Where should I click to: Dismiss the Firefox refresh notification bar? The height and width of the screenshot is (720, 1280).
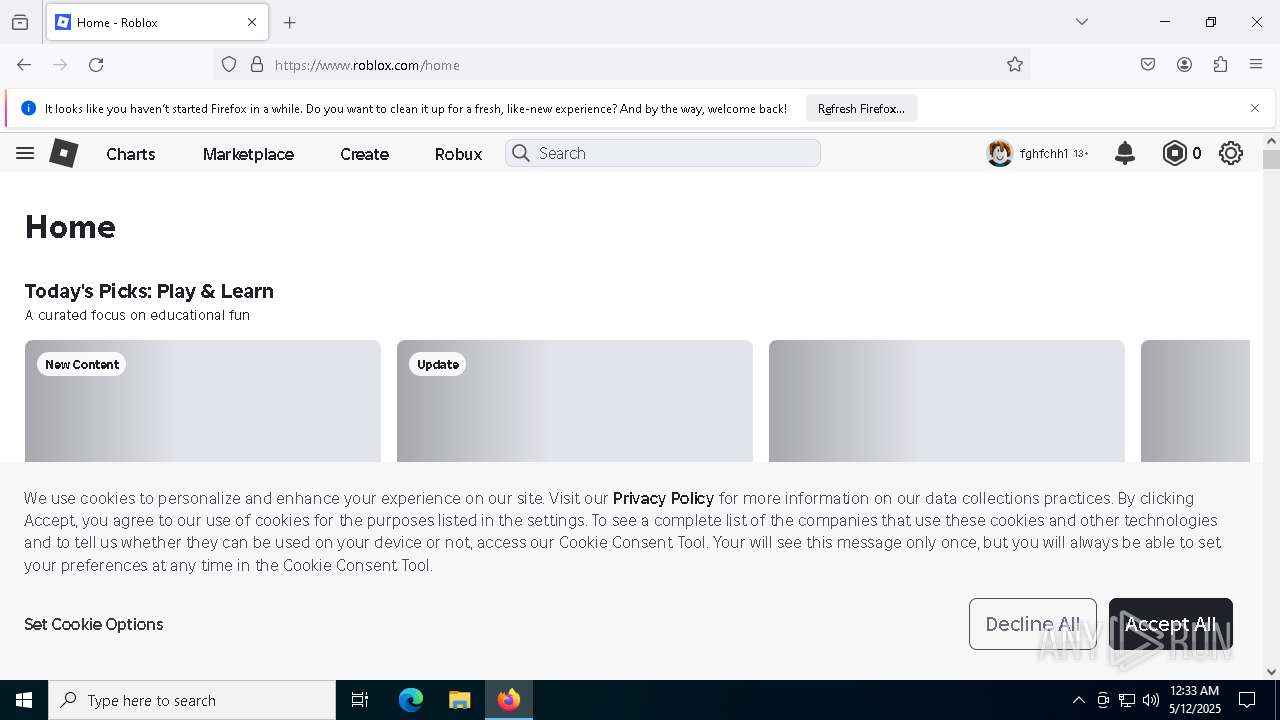pyautogui.click(x=1255, y=108)
